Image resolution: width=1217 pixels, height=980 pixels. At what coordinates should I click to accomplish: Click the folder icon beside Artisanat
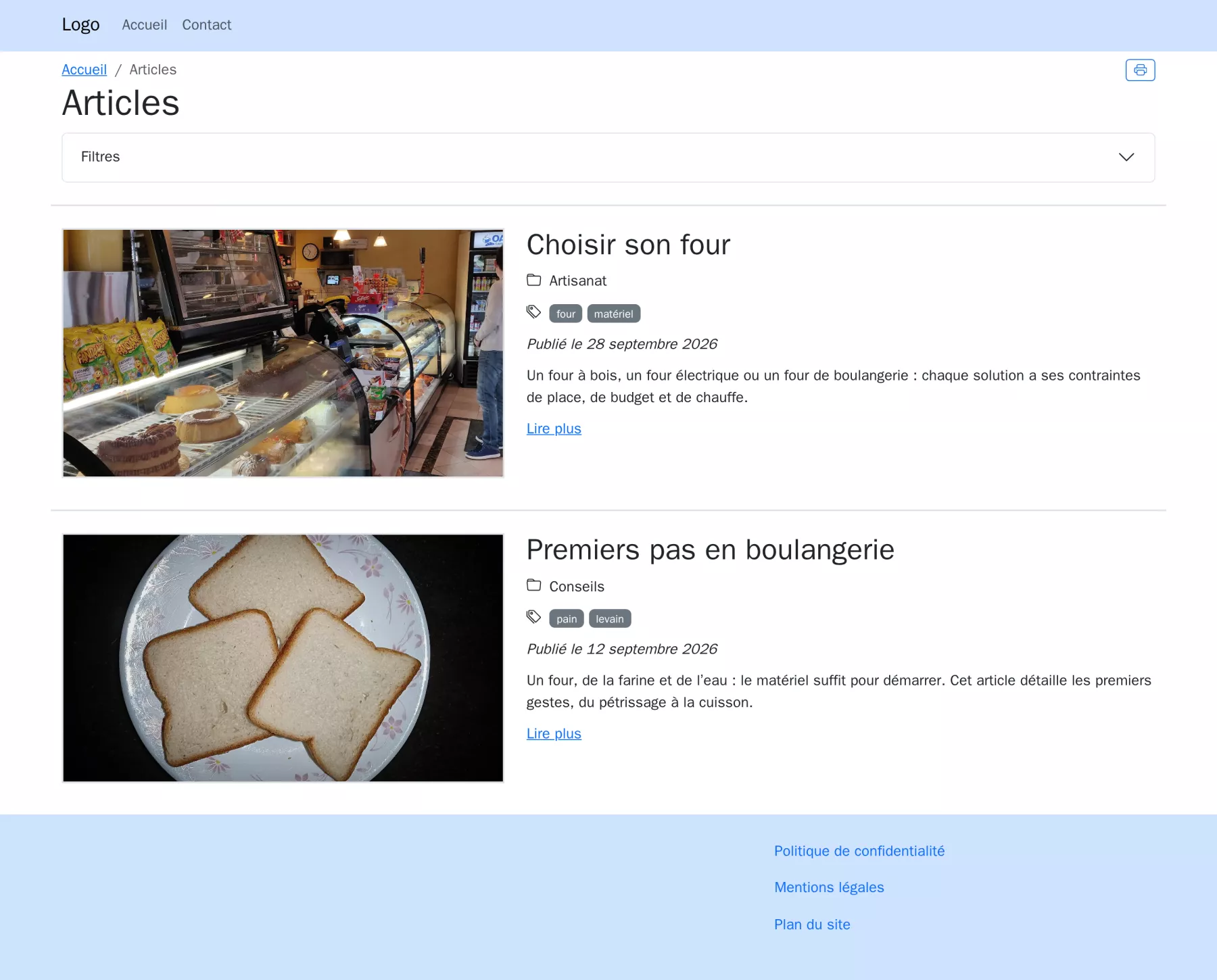pyautogui.click(x=534, y=280)
